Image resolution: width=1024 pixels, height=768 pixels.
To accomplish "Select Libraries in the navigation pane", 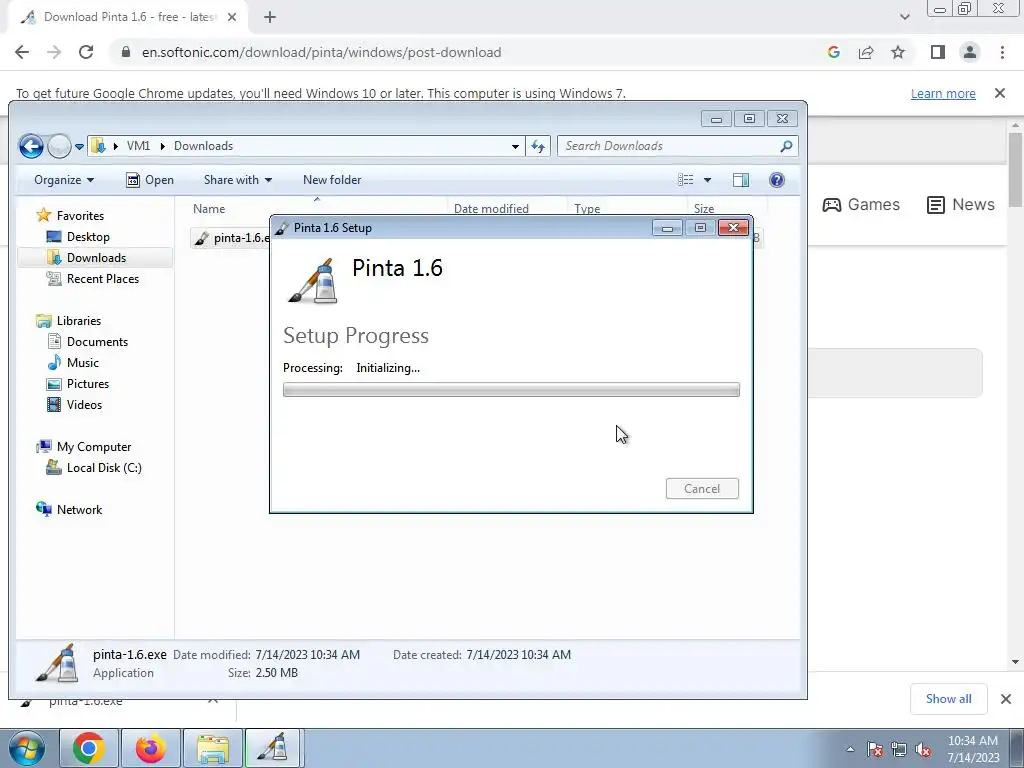I will 78,321.
